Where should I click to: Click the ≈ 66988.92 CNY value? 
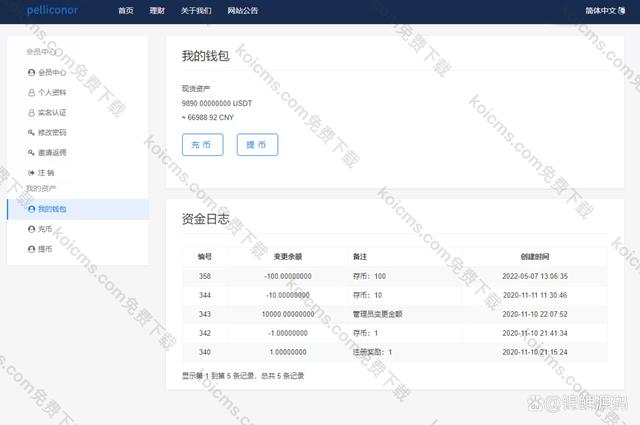coord(208,118)
